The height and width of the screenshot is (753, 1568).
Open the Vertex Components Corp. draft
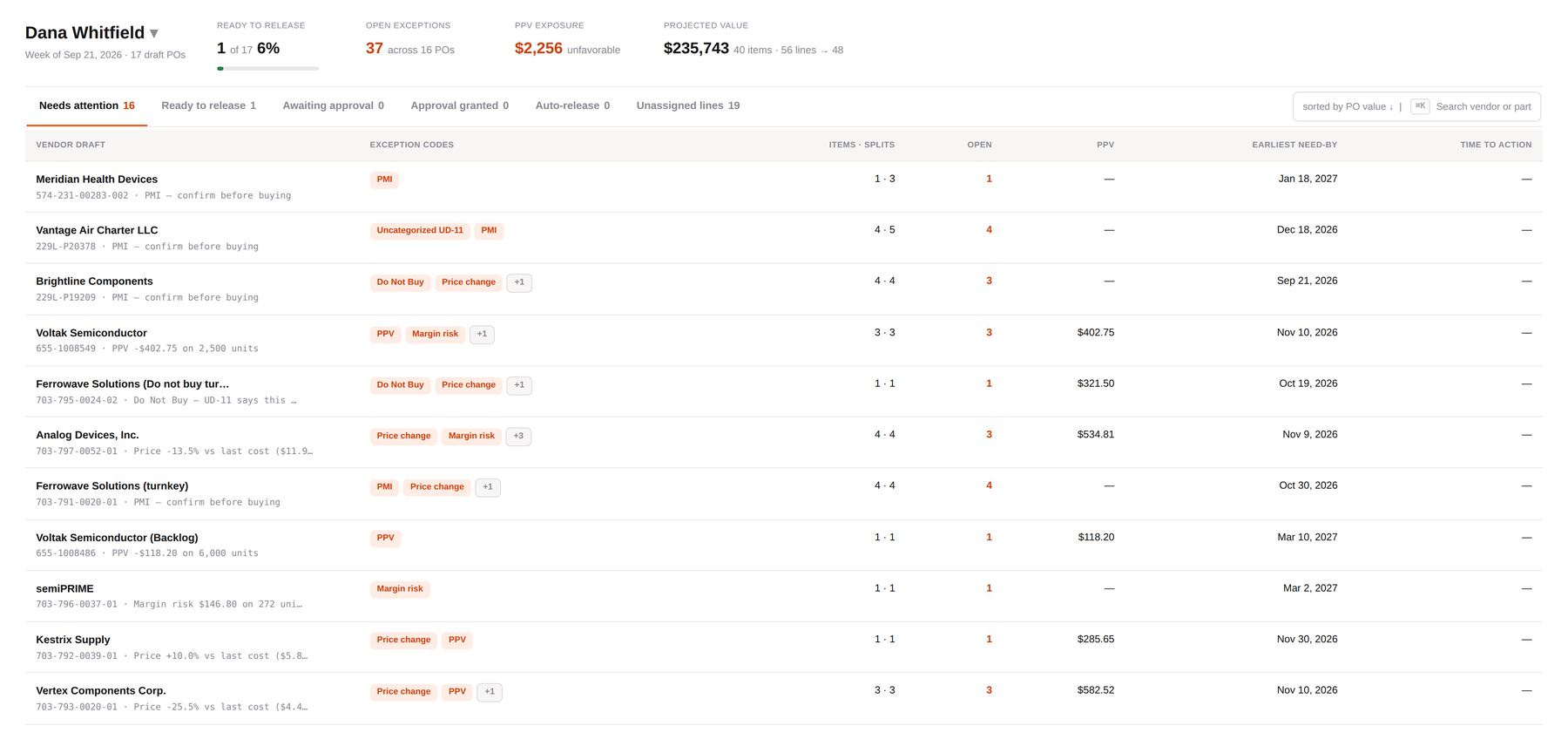tap(101, 691)
